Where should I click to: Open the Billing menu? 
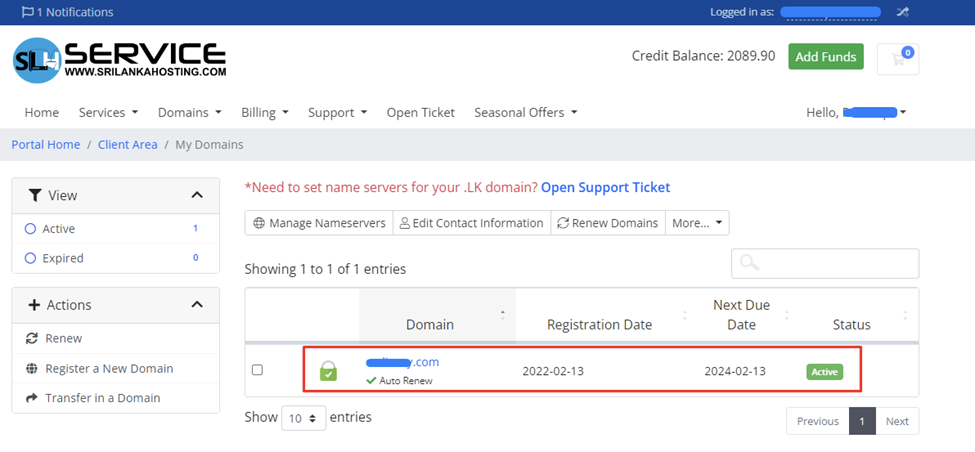(x=264, y=112)
